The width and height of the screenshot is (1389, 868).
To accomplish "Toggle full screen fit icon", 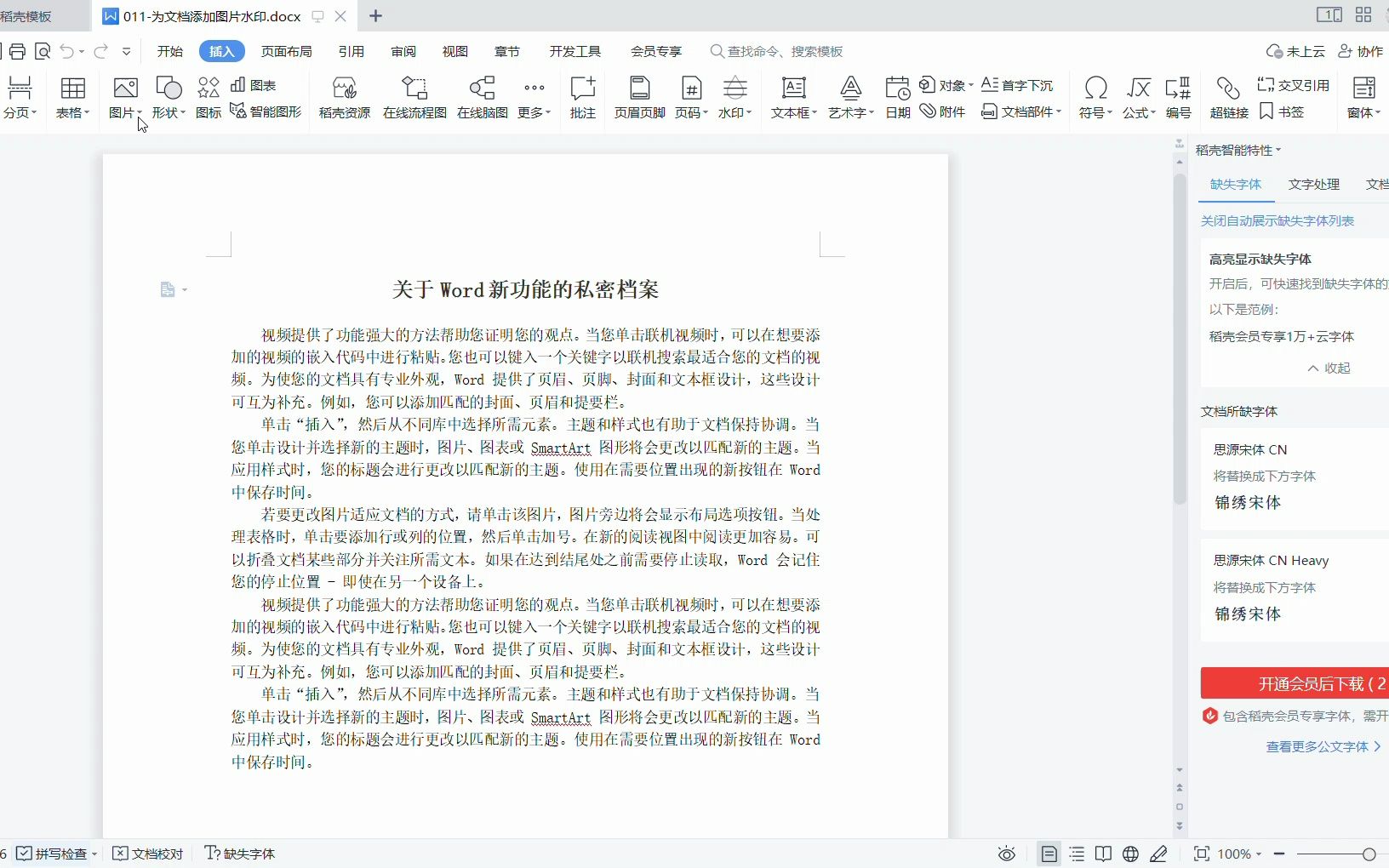I will (1201, 854).
